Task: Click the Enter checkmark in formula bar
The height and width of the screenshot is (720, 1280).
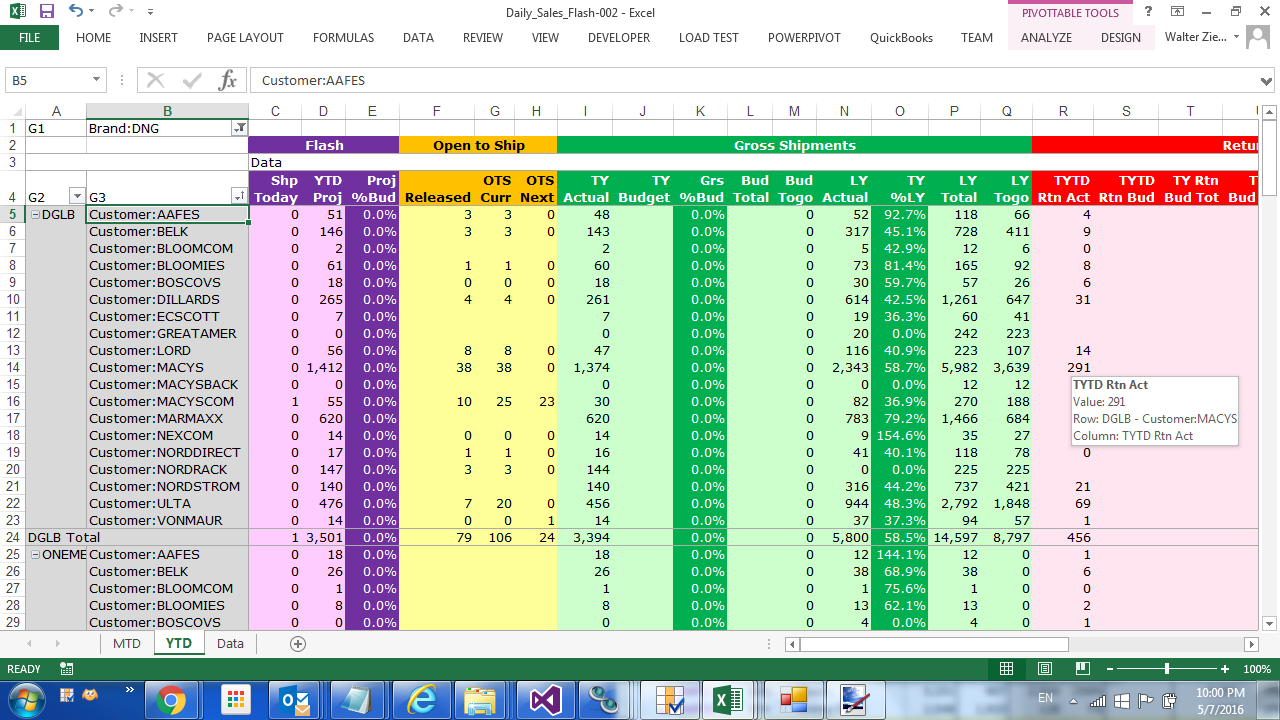Action: click(192, 80)
